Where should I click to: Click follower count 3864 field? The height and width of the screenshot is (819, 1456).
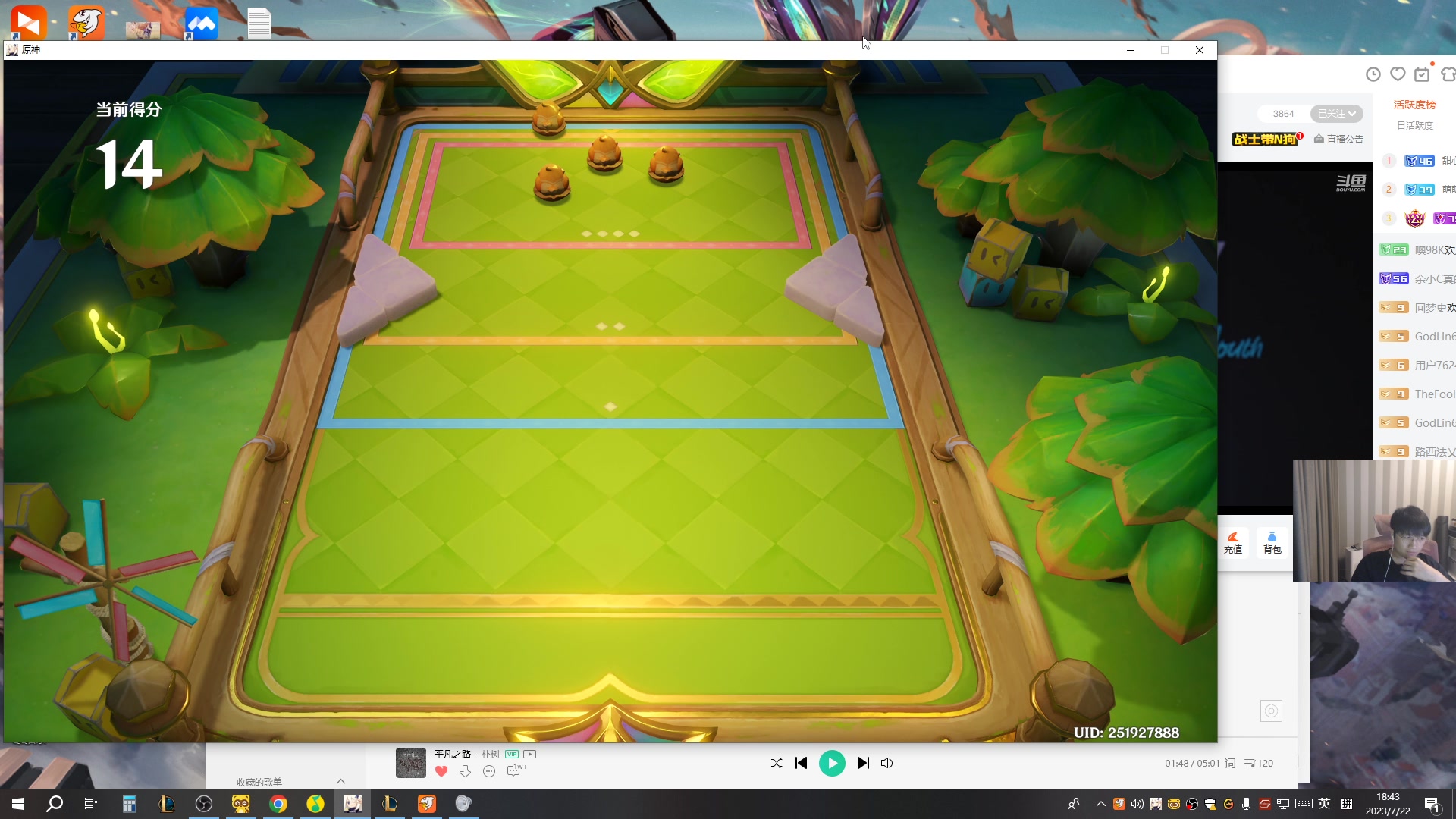(1283, 114)
